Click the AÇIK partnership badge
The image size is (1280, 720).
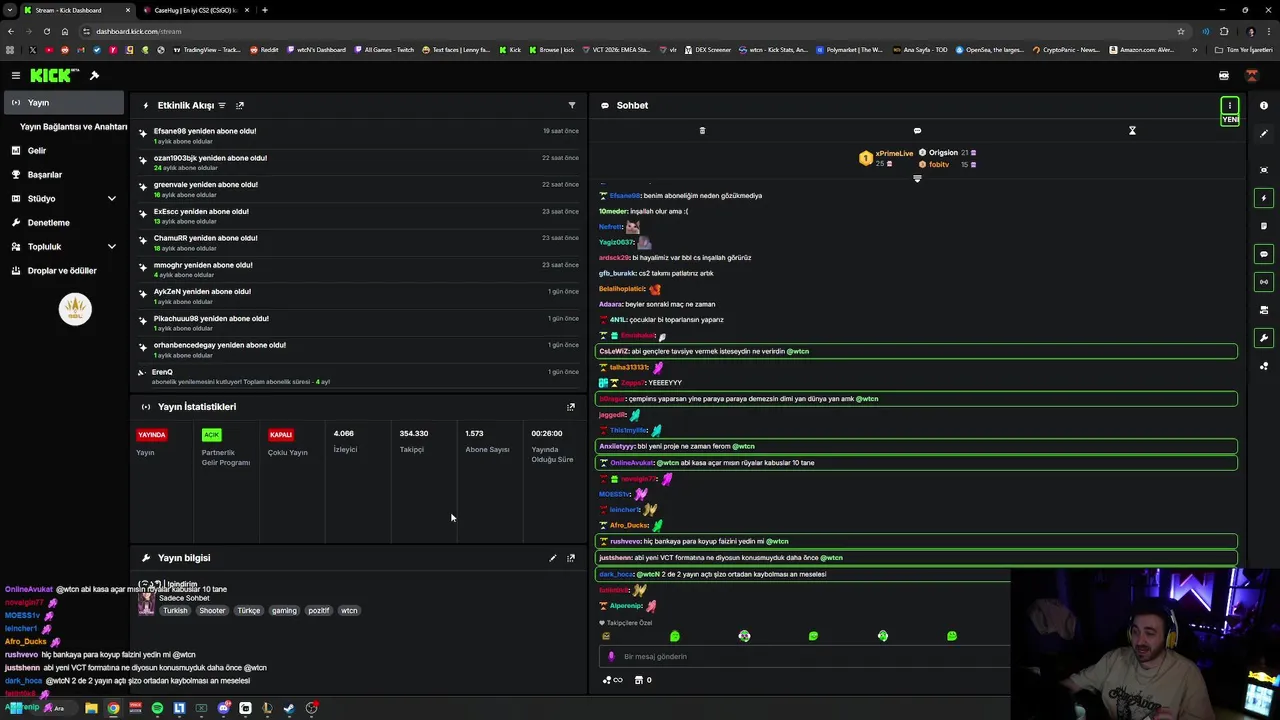211,434
